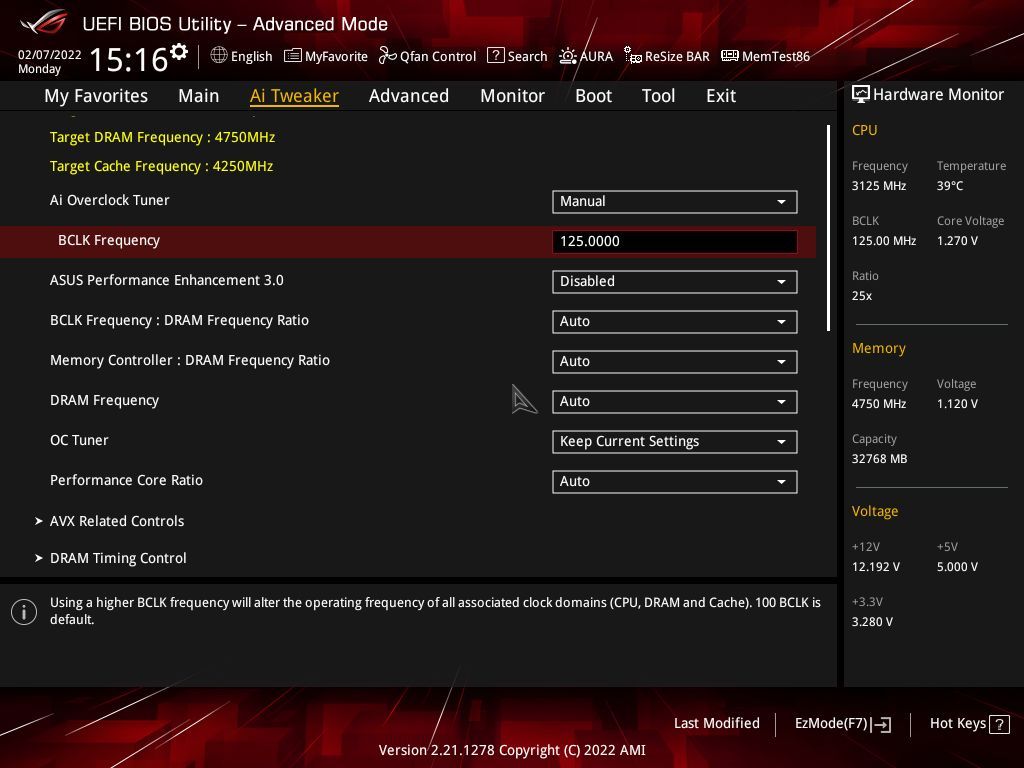Switch to the Main tab
Screen dimensions: 1024x768
[x=199, y=96]
